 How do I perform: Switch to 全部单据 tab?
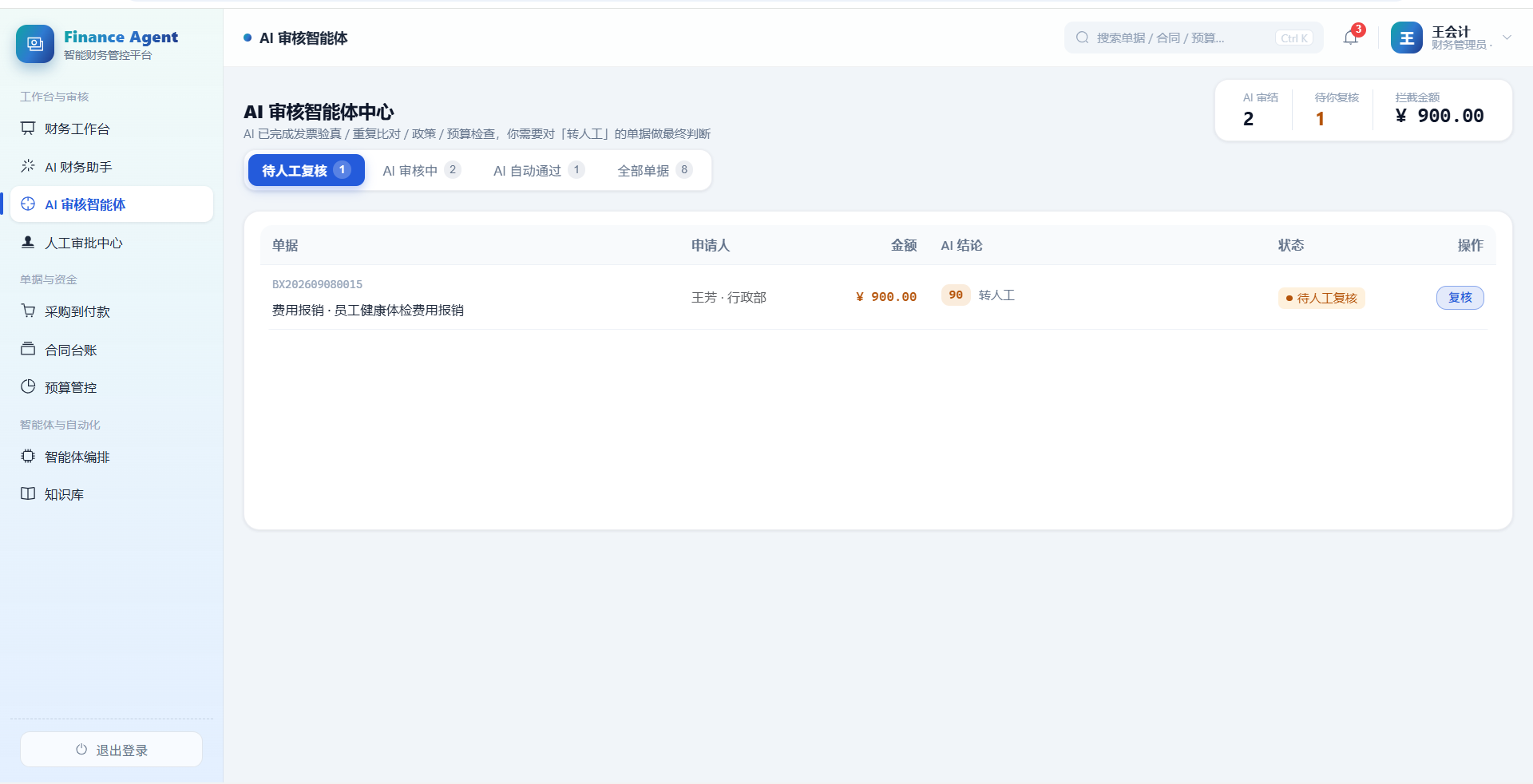tap(655, 170)
